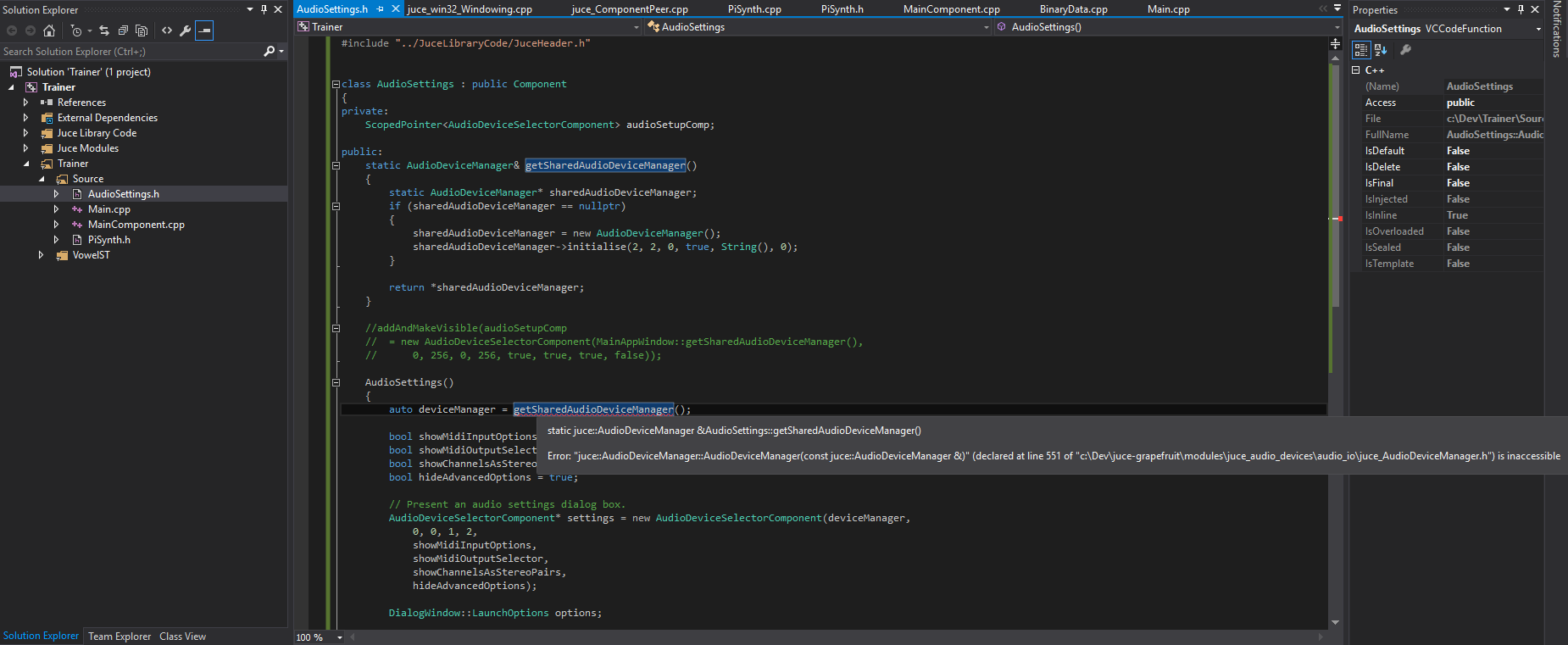Open the search options dropdown arrow
This screenshot has height=645, width=1568.
tap(281, 52)
